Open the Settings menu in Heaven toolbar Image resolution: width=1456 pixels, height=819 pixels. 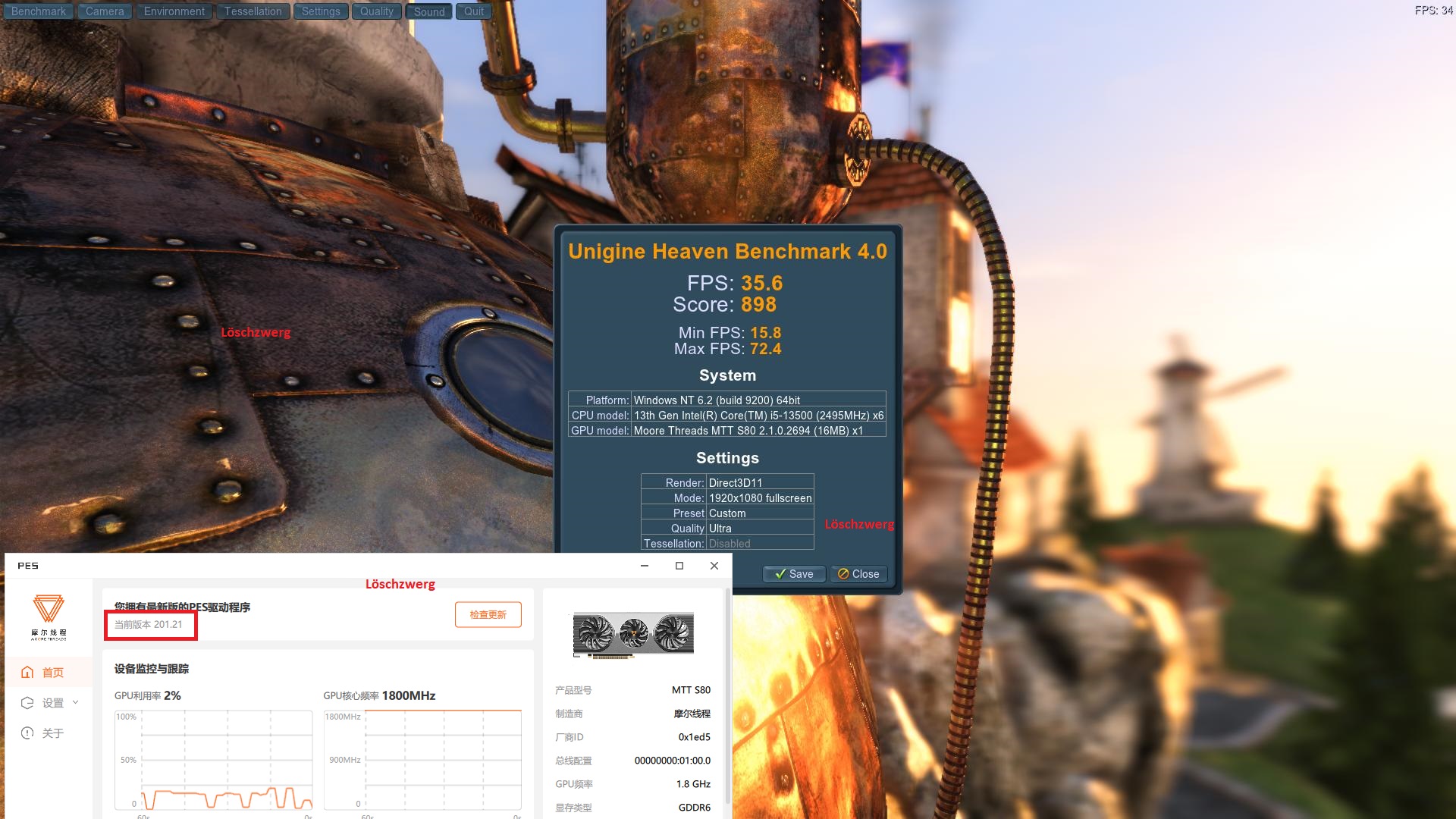pos(321,11)
